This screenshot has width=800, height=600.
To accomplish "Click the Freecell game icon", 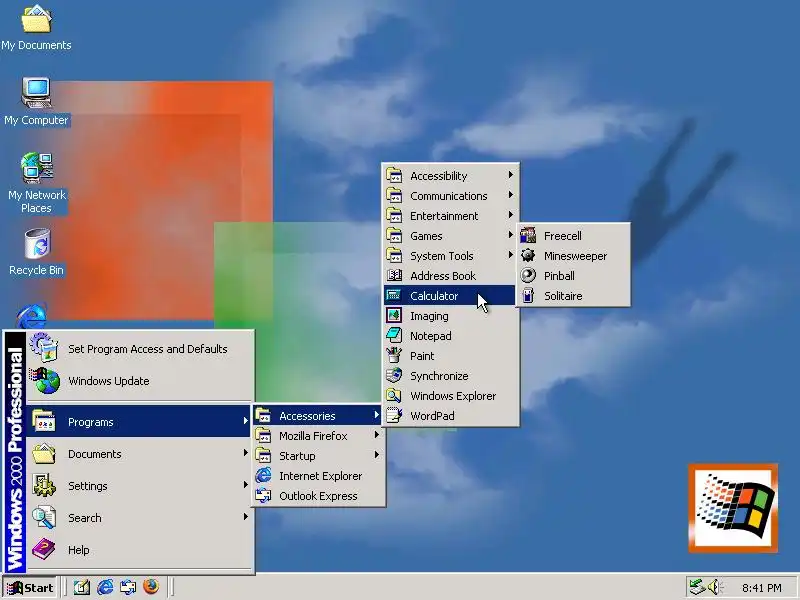I will [528, 236].
